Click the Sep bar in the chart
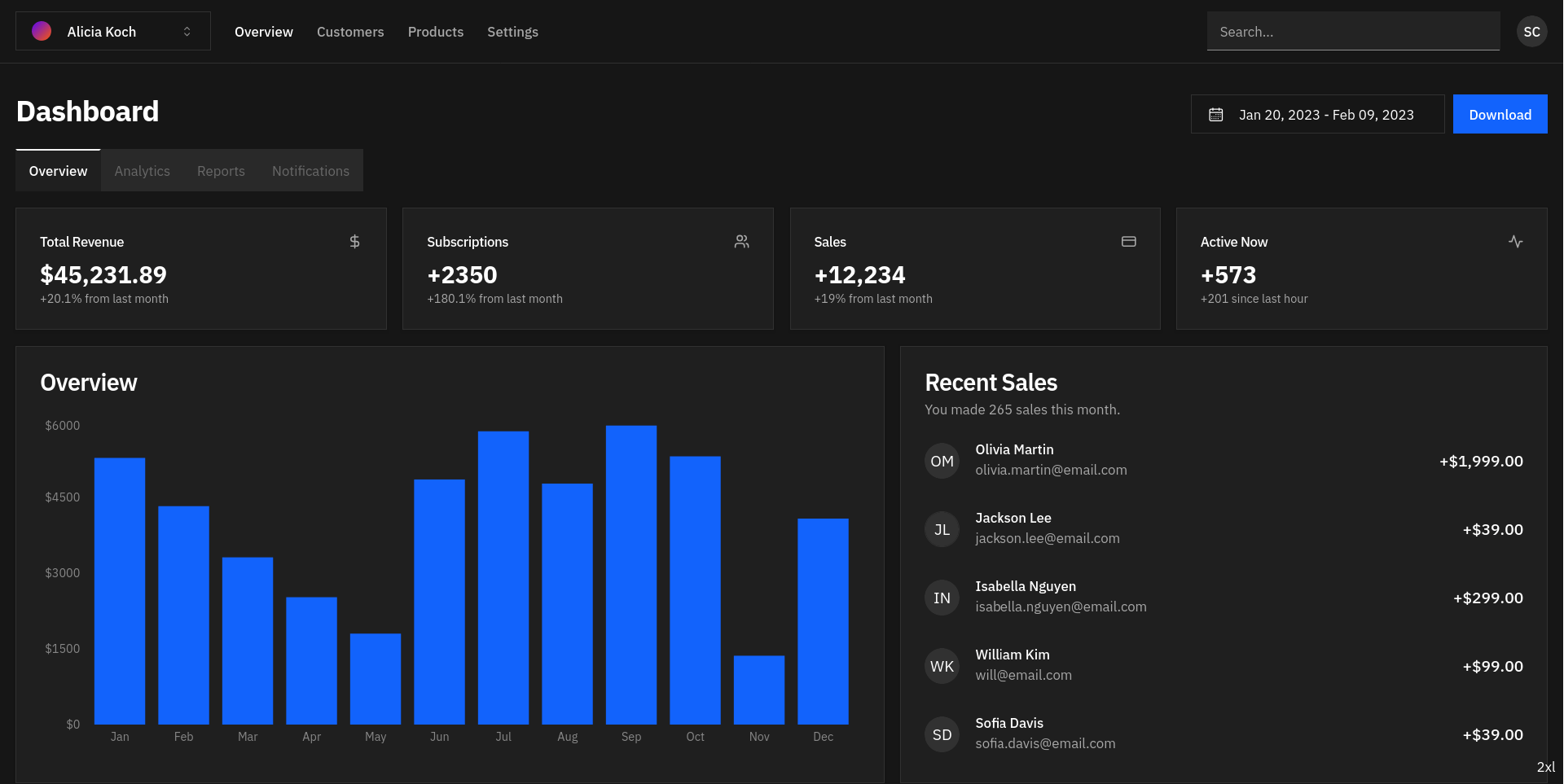 [x=631, y=575]
